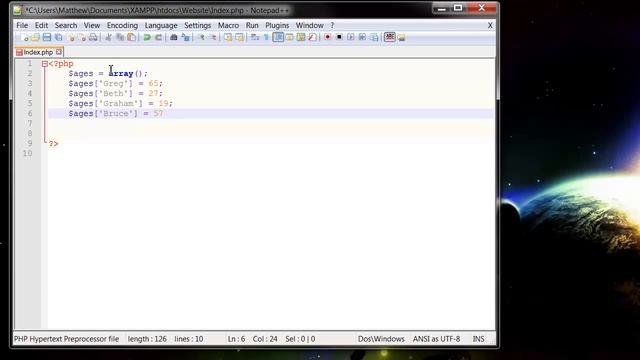Click the closing ?> tag on line 9
Image resolution: width=640 pixels, height=360 pixels.
pyautogui.click(x=53, y=144)
